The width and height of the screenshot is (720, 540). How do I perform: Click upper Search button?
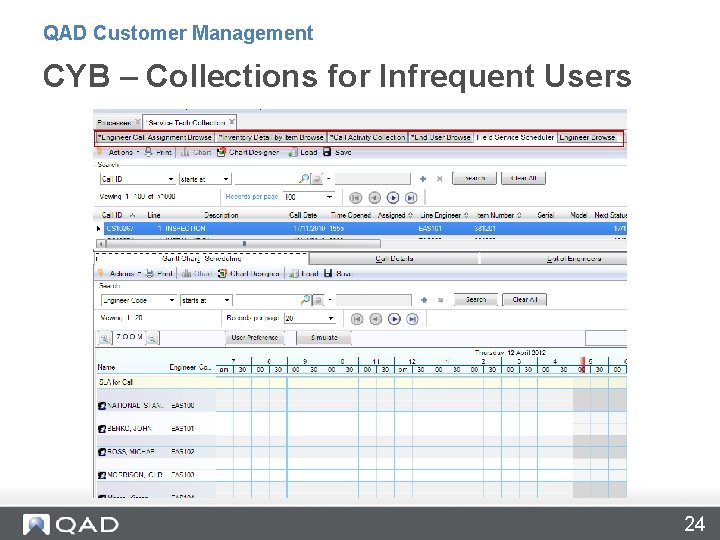coord(474,178)
